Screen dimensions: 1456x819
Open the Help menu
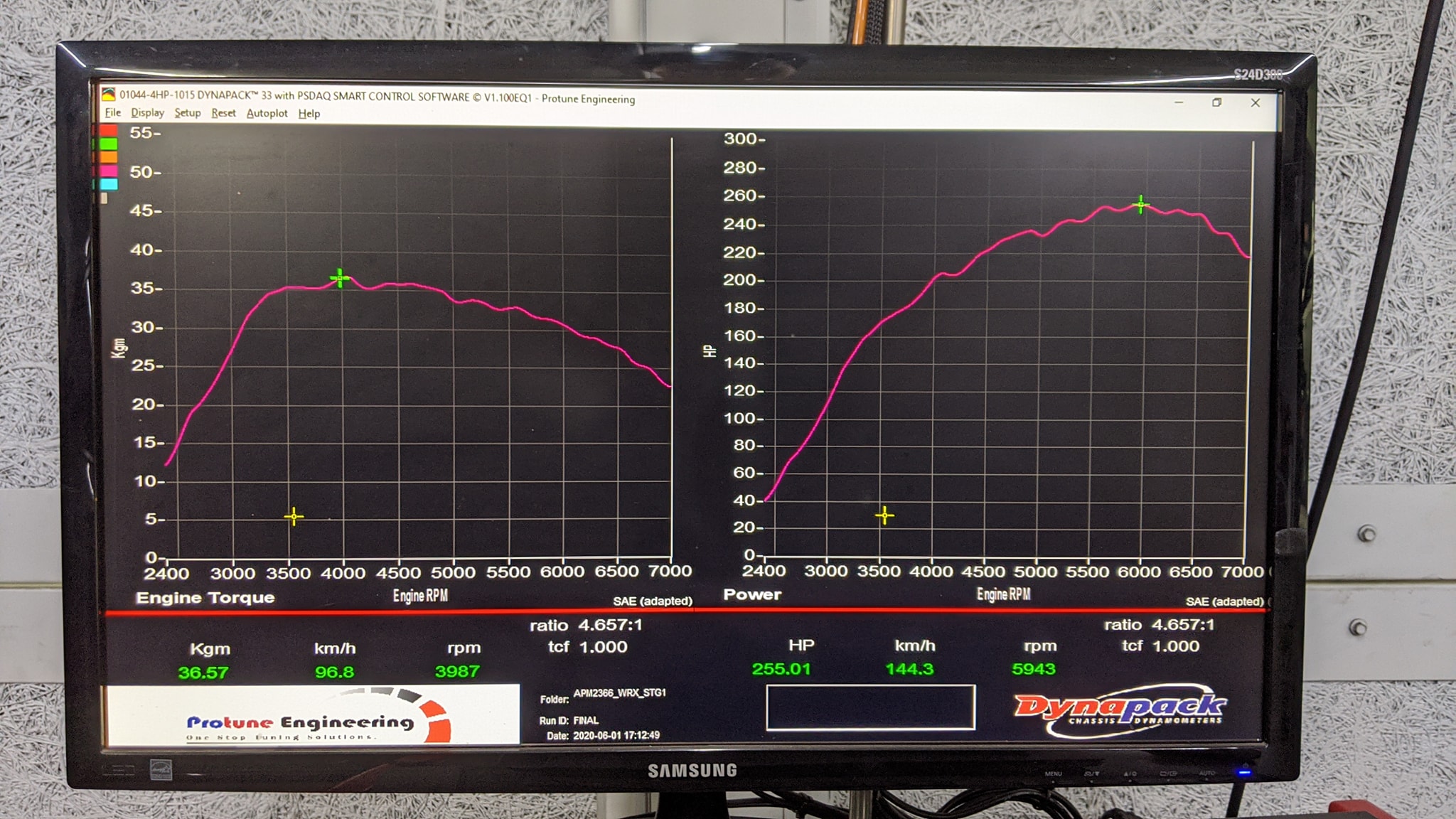coord(309,113)
